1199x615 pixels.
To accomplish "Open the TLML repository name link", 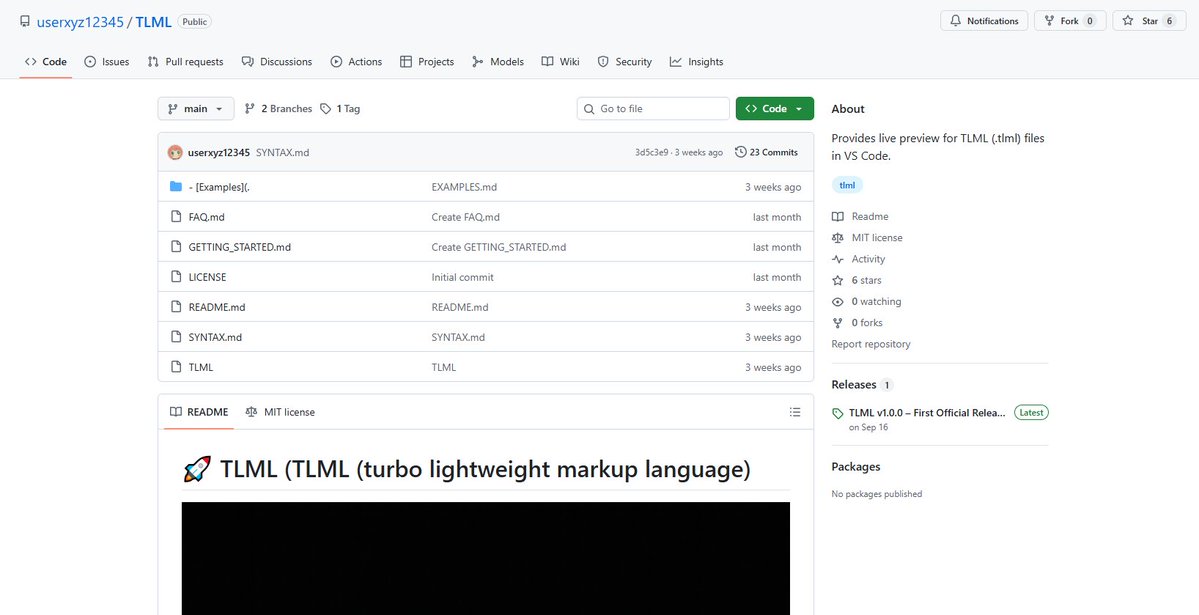I will tap(154, 22).
